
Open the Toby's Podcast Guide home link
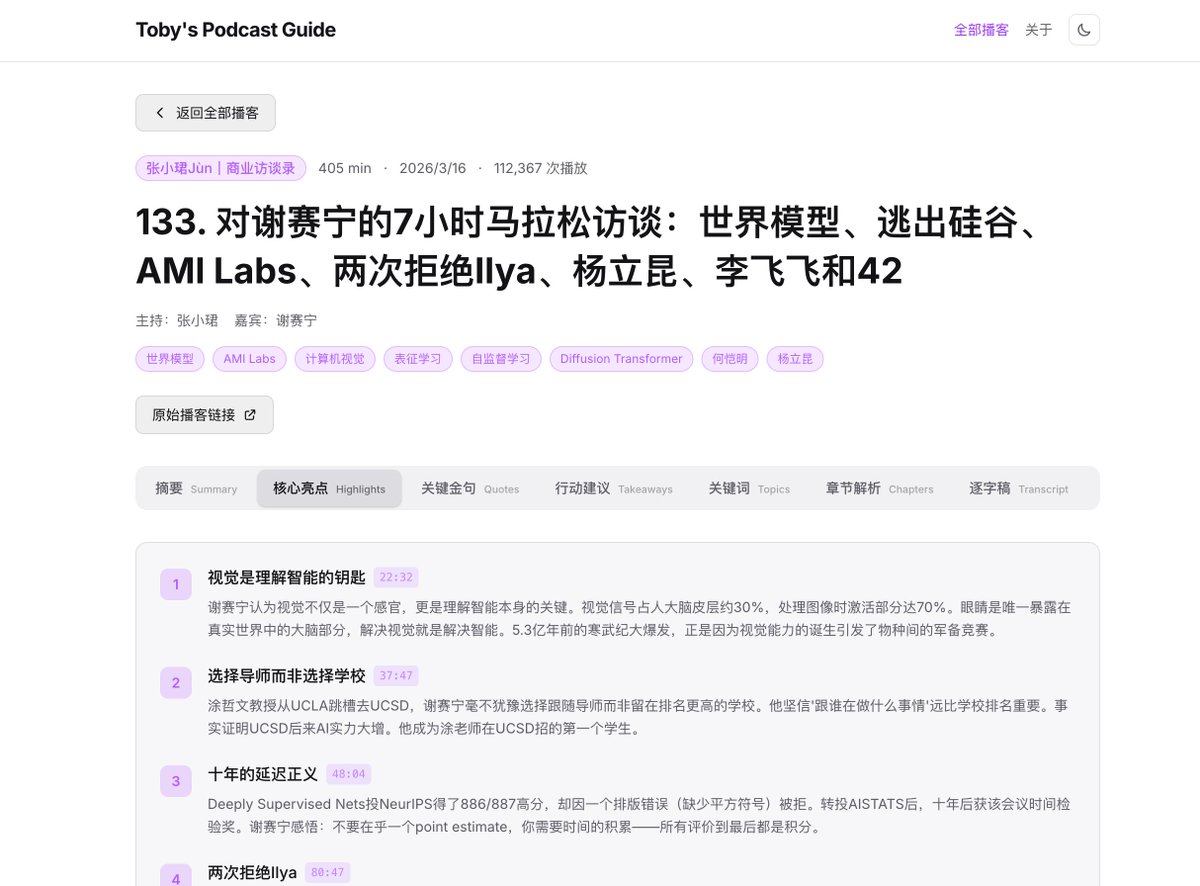236,30
